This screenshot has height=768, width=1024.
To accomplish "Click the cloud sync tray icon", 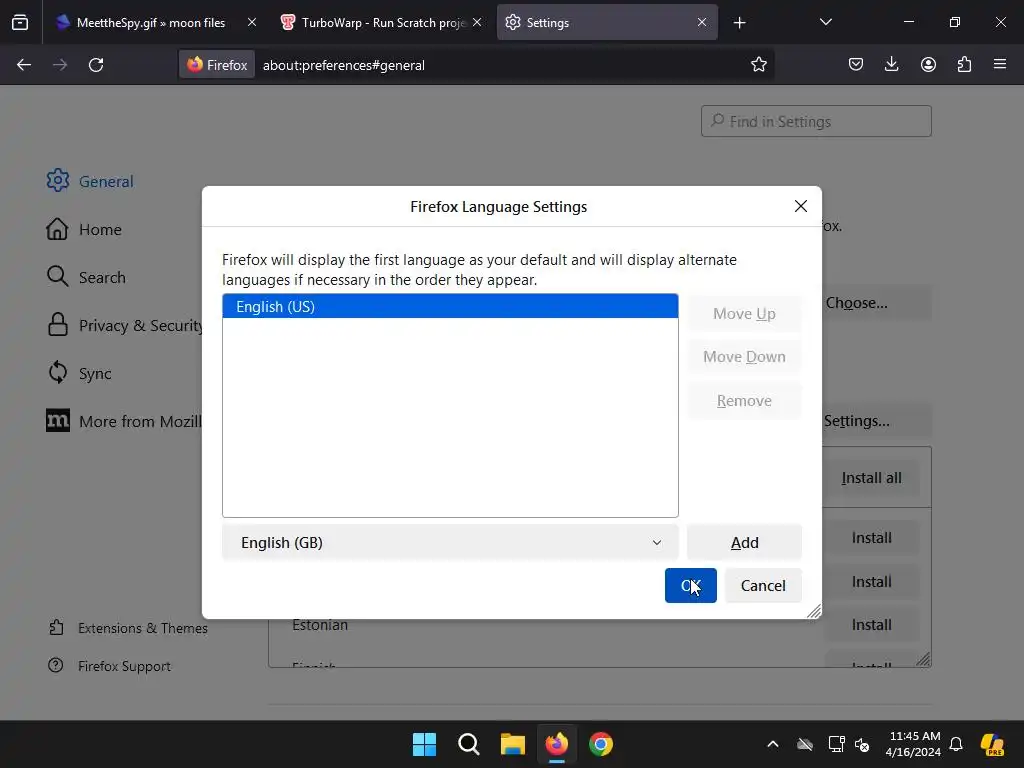I will tap(805, 744).
